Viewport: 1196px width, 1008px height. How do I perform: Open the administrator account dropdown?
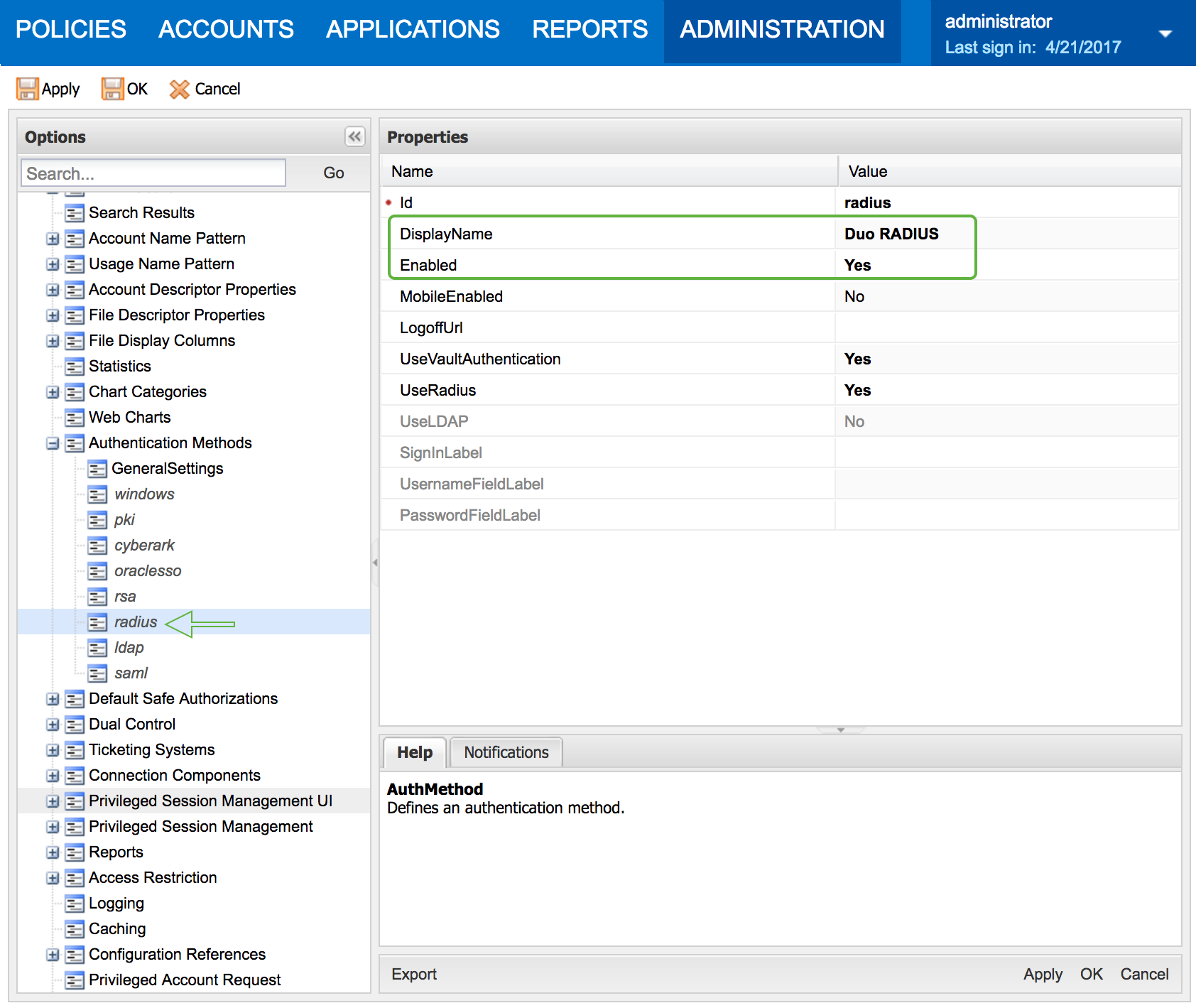click(x=1165, y=33)
